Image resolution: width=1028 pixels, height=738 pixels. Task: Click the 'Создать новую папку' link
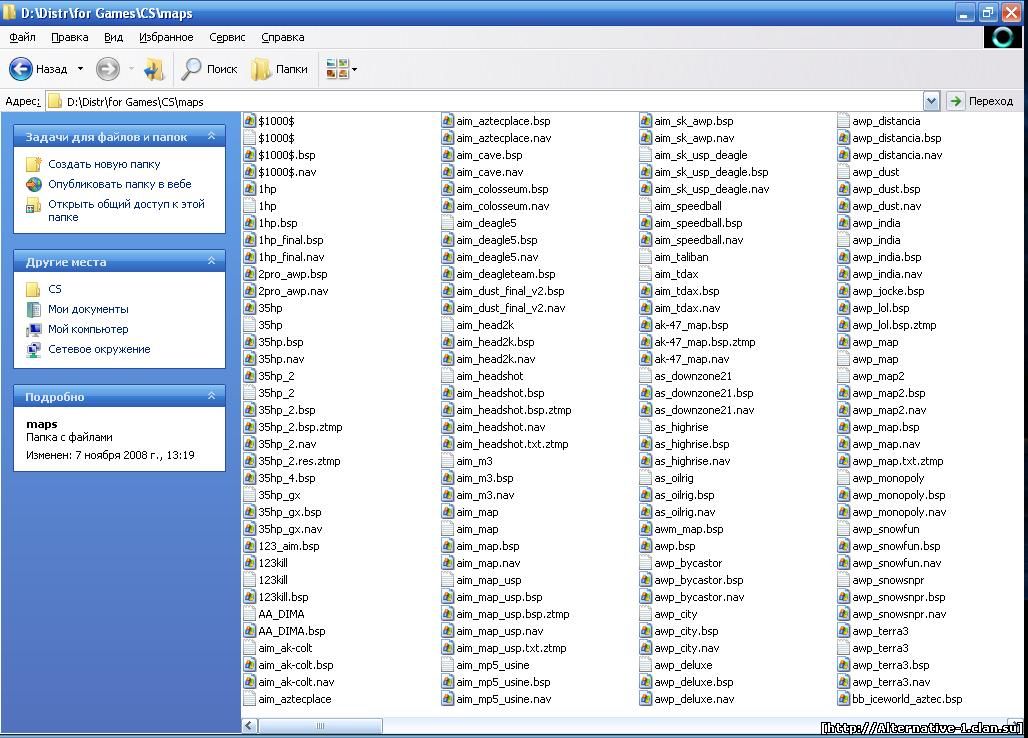pos(104,164)
